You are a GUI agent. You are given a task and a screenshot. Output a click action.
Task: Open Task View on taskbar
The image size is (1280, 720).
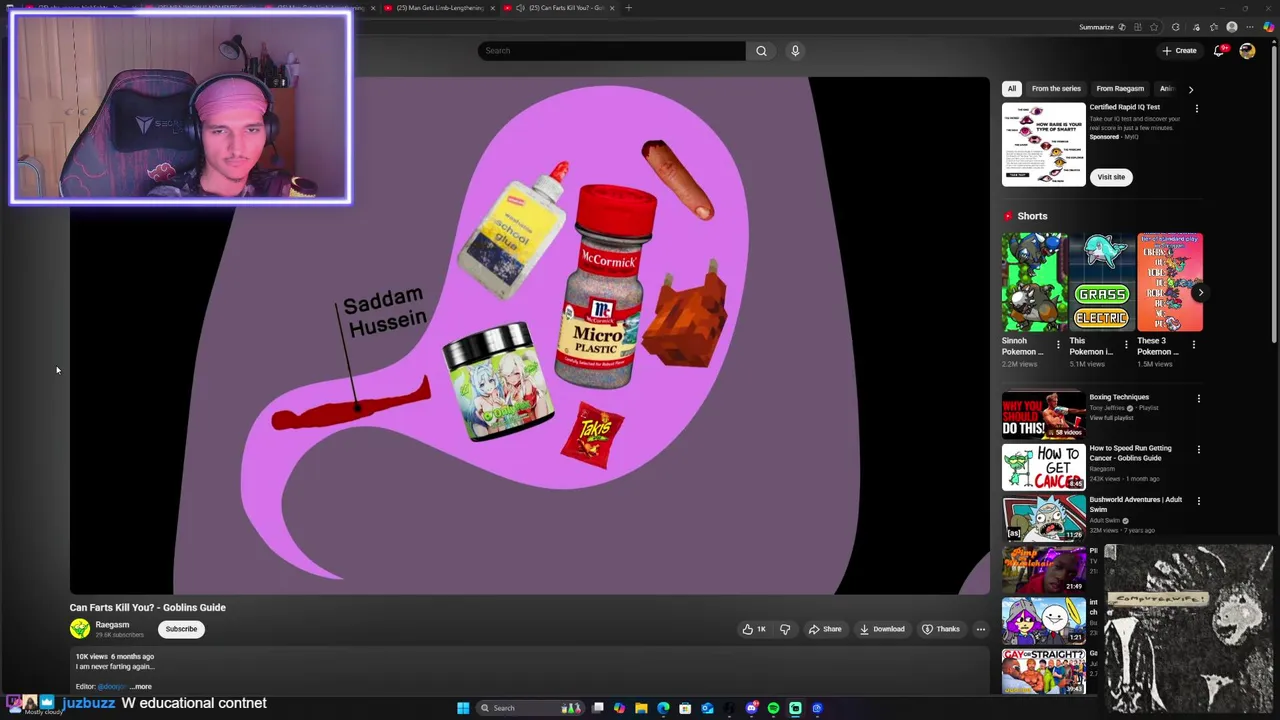598,708
